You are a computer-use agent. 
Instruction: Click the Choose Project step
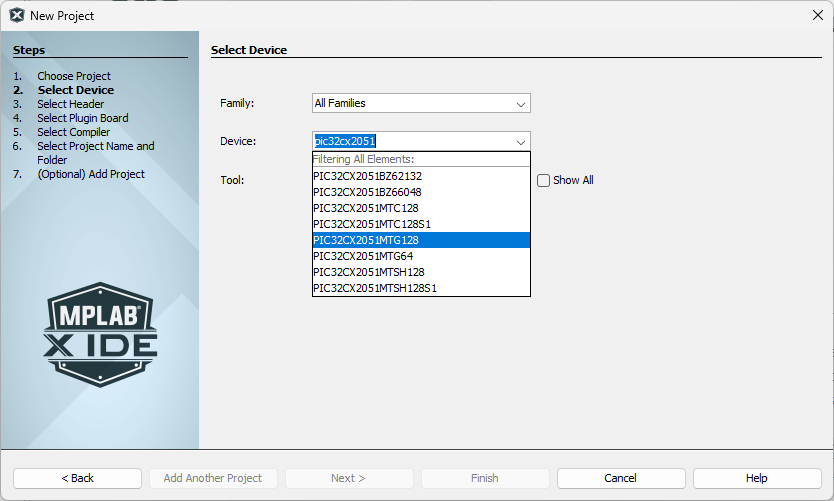(x=74, y=76)
